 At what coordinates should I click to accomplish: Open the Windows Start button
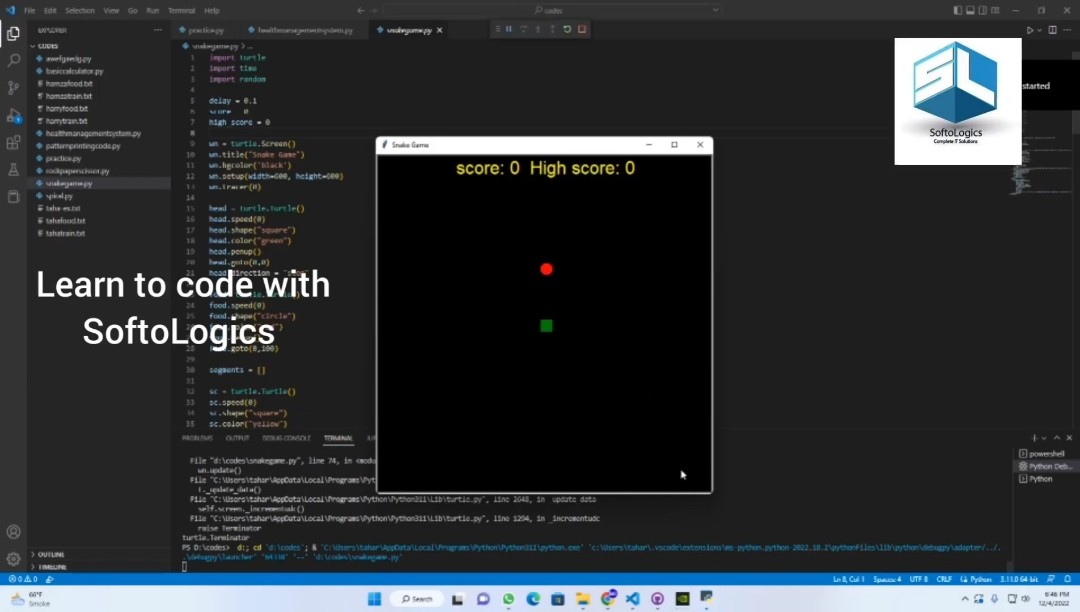click(374, 599)
